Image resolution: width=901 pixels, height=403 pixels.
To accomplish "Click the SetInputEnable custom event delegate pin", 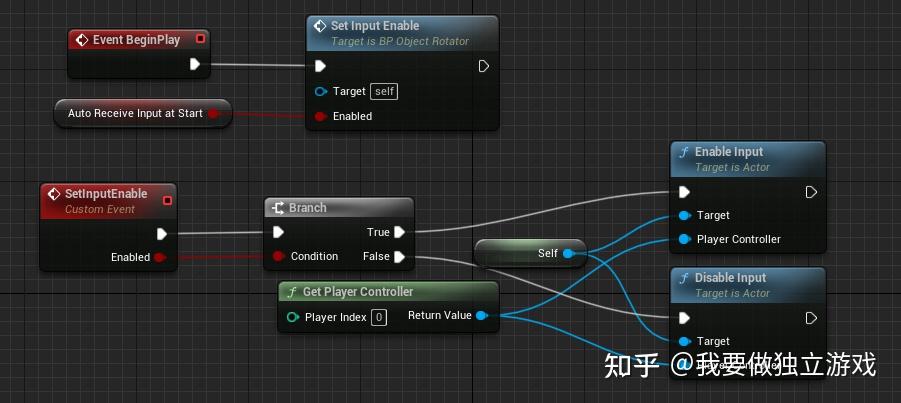I will click(x=167, y=200).
